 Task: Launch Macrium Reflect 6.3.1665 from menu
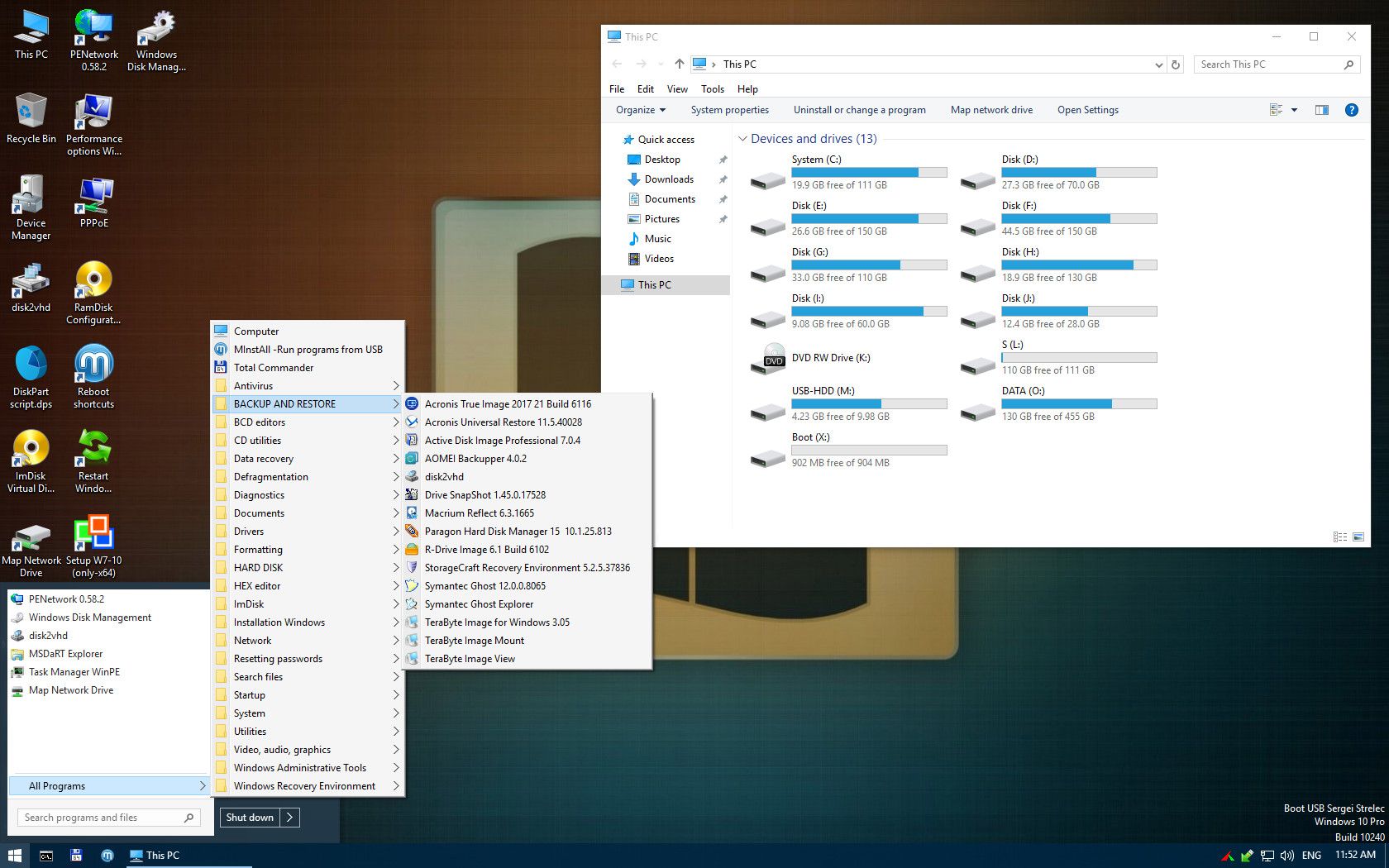click(x=479, y=513)
